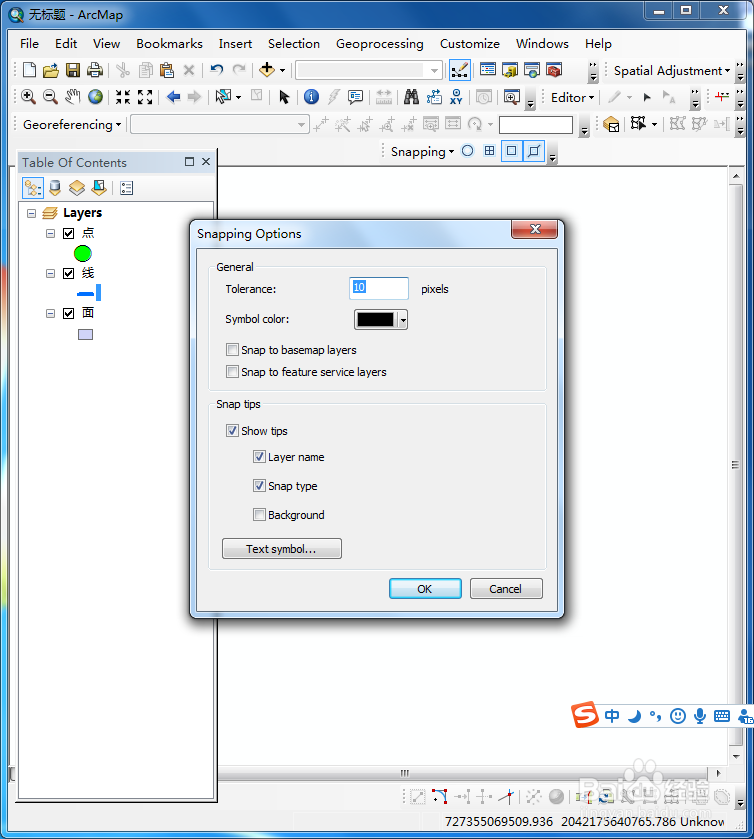Toggle Edge Snapping icon
Screen dimensions: 754x839
tap(534, 151)
